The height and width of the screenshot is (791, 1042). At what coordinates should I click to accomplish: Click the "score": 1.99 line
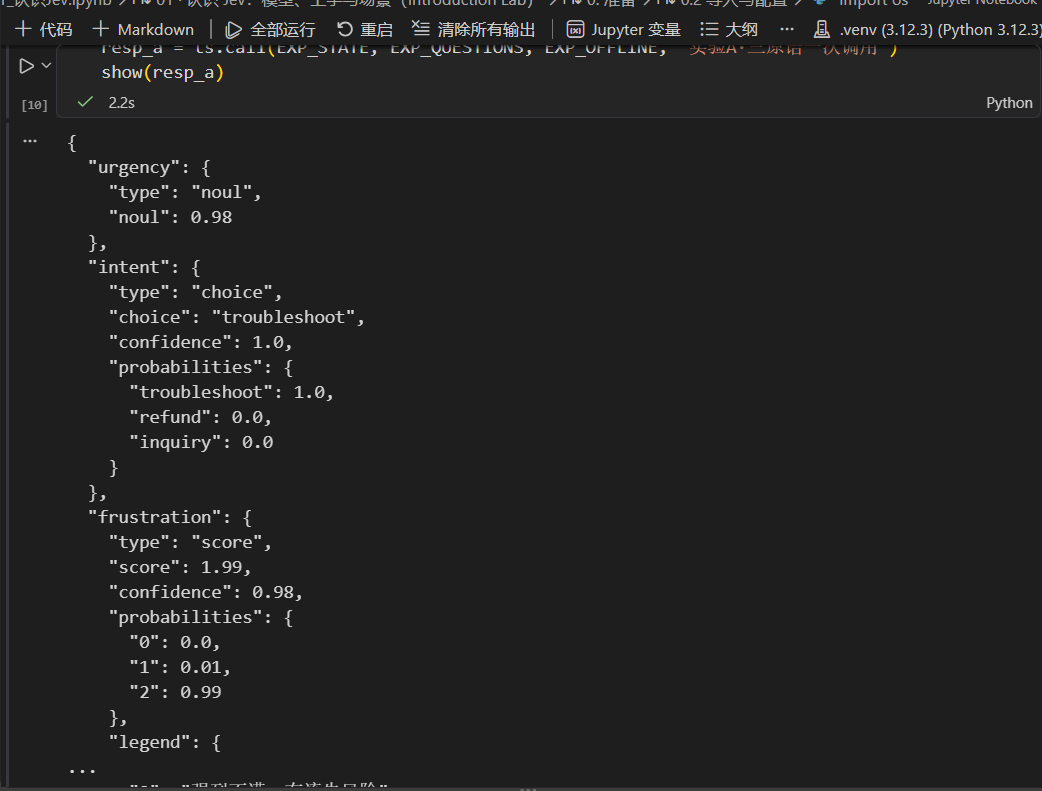[180, 567]
